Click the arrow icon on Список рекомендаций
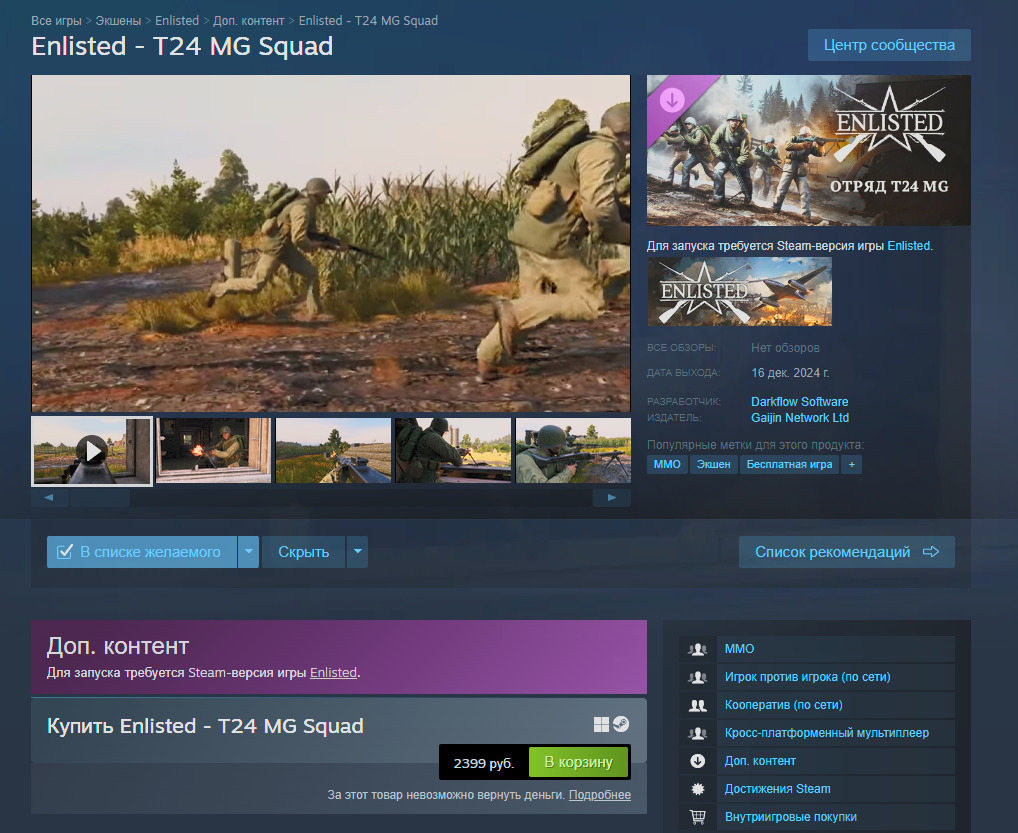 pos(931,552)
